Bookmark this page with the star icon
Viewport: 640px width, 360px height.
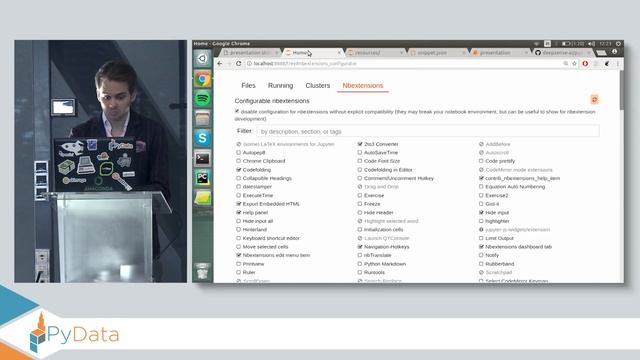coord(574,64)
